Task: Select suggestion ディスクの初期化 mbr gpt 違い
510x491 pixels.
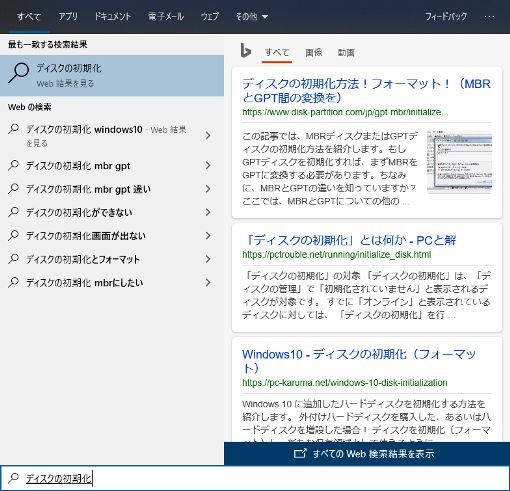Action: [112, 189]
